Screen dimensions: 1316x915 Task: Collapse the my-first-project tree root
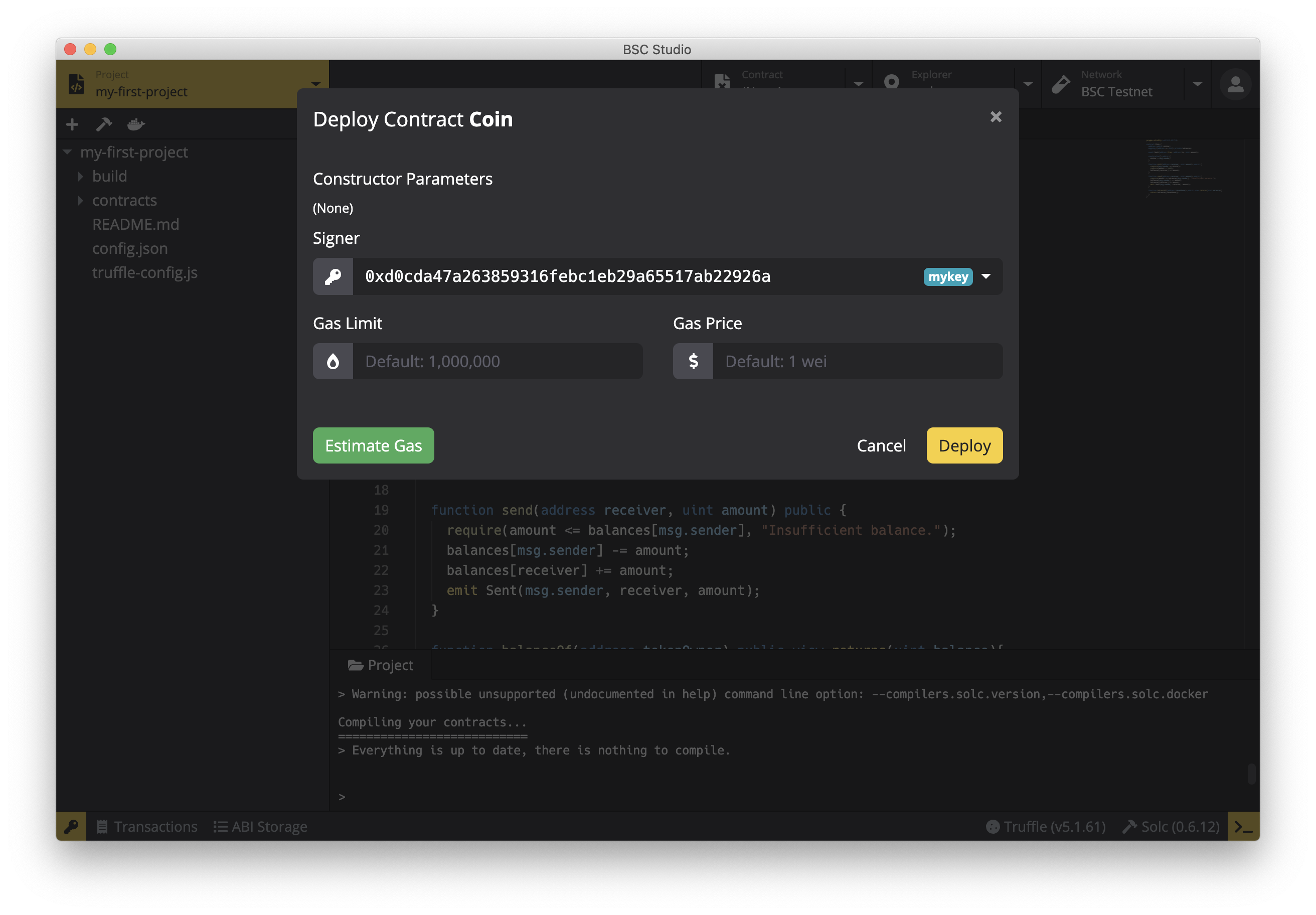[68, 152]
